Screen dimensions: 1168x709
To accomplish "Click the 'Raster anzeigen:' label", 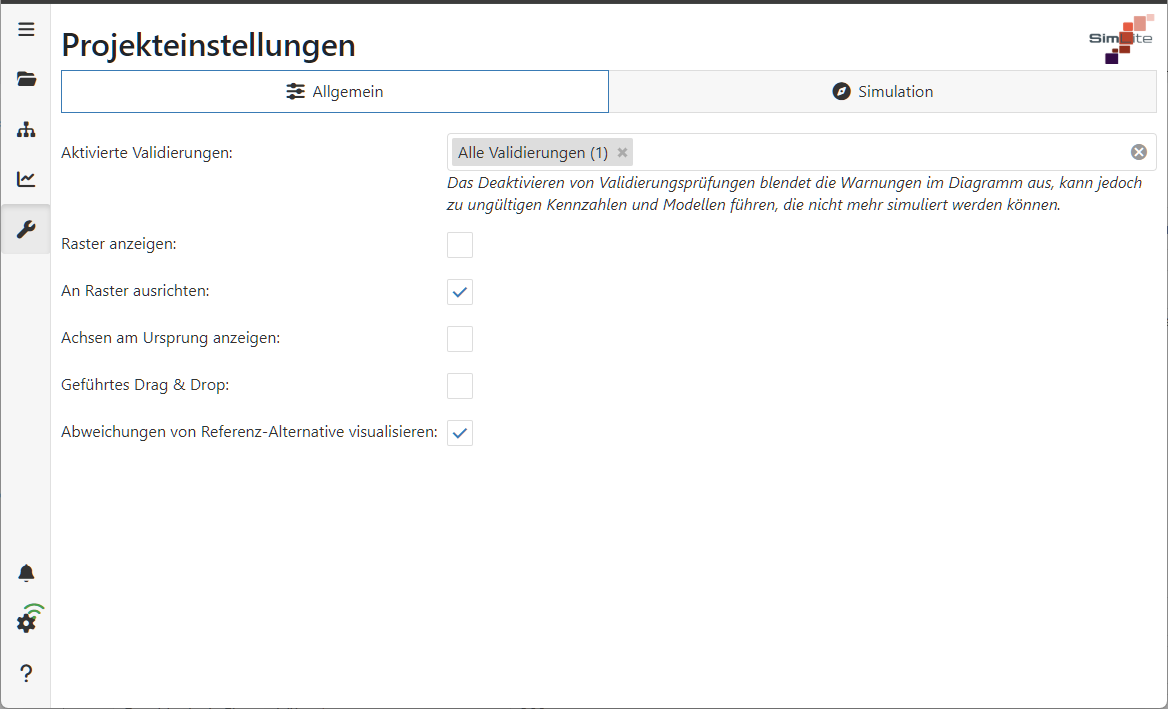I will click(x=119, y=244).
